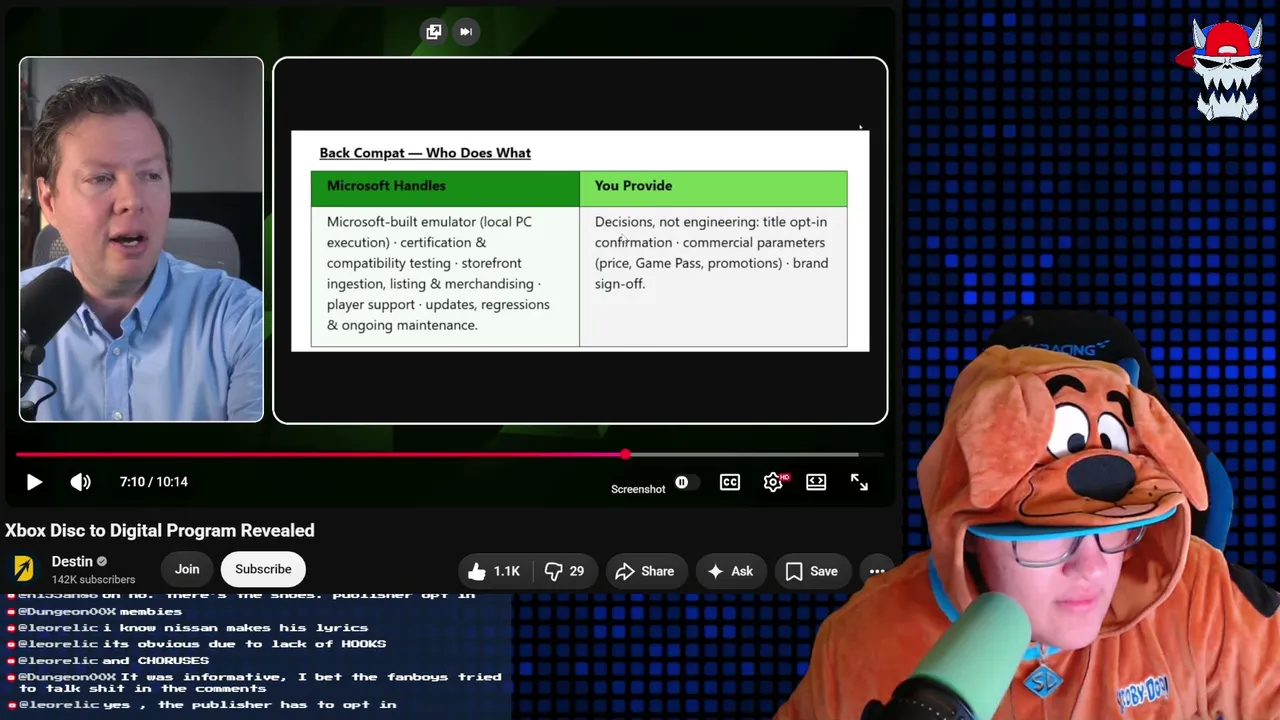
Task: Mute the video volume speaker icon
Action: 80,482
